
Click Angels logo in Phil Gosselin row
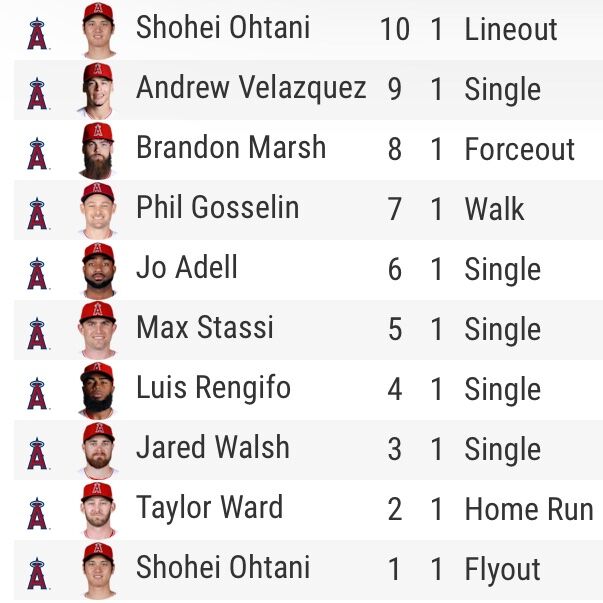37,214
